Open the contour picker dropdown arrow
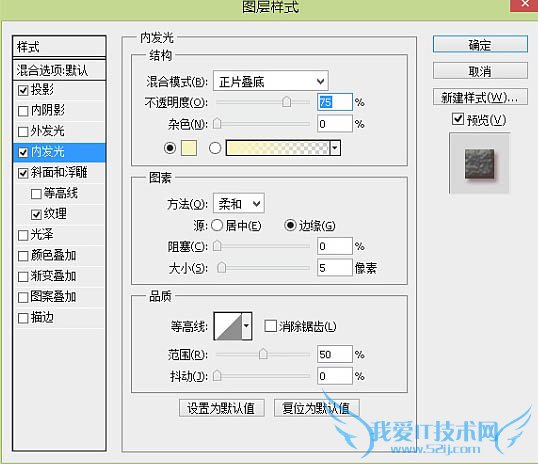 tap(246, 326)
